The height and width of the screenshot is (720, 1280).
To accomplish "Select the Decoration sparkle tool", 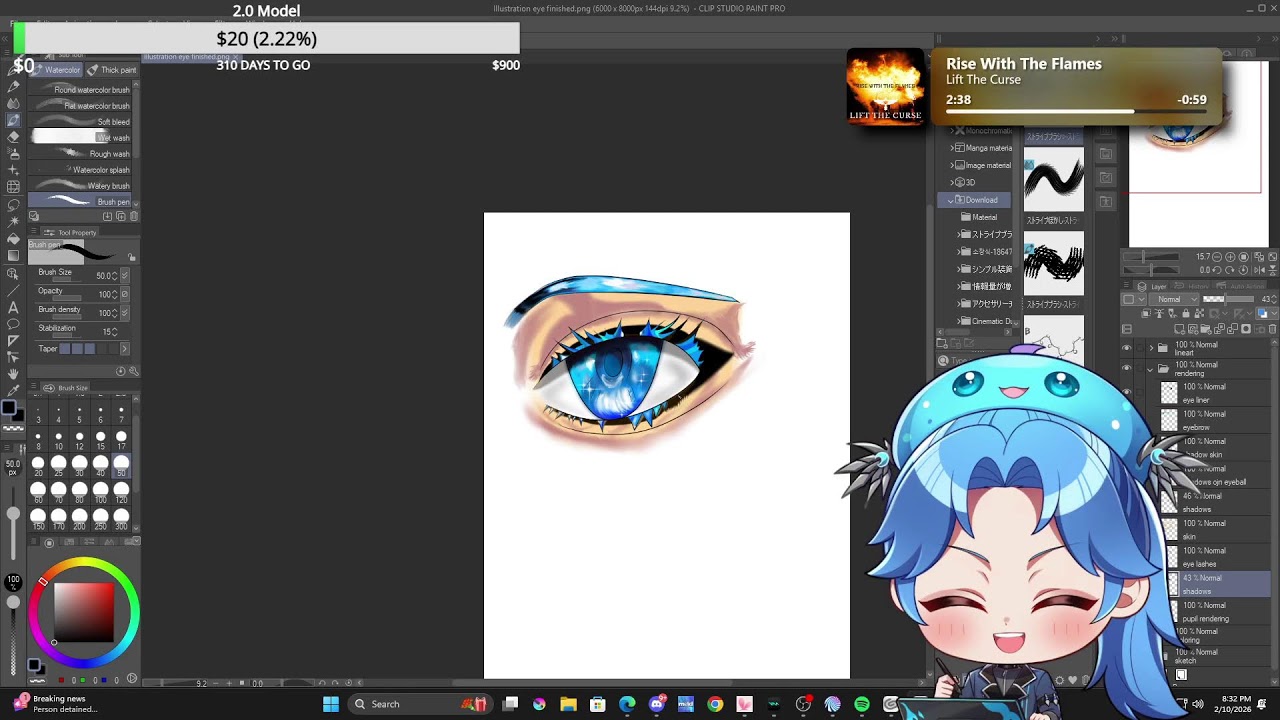I will click(x=13, y=170).
